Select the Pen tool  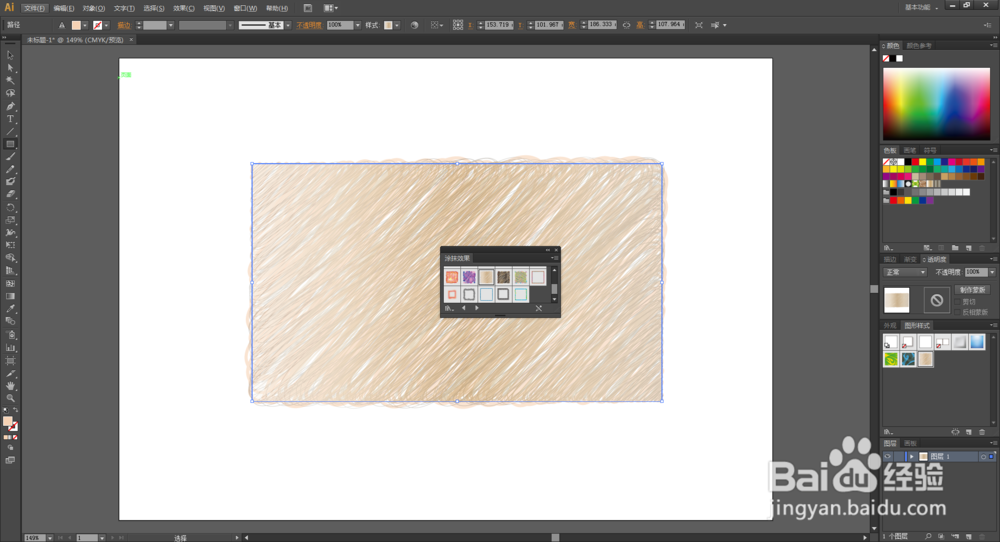point(10,106)
